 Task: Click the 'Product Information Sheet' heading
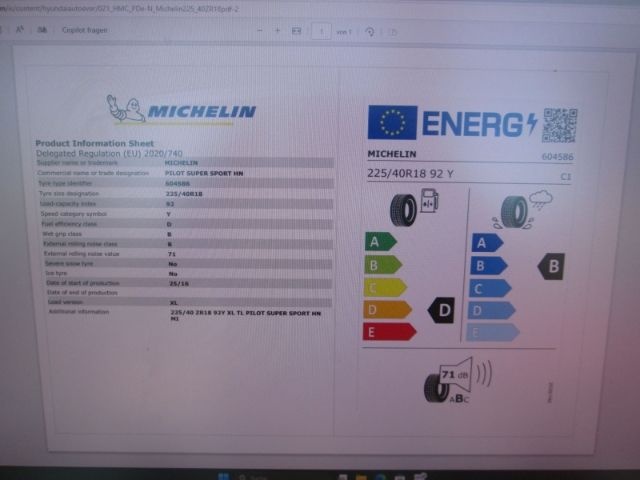(x=95, y=143)
